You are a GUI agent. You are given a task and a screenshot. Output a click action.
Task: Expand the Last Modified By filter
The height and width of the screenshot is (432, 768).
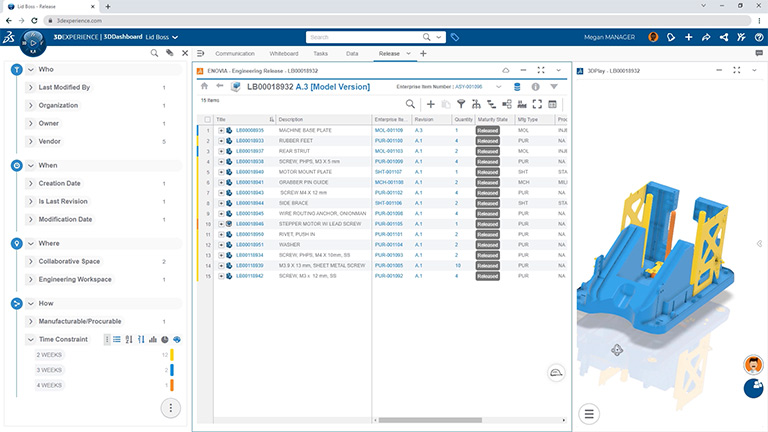pos(31,87)
